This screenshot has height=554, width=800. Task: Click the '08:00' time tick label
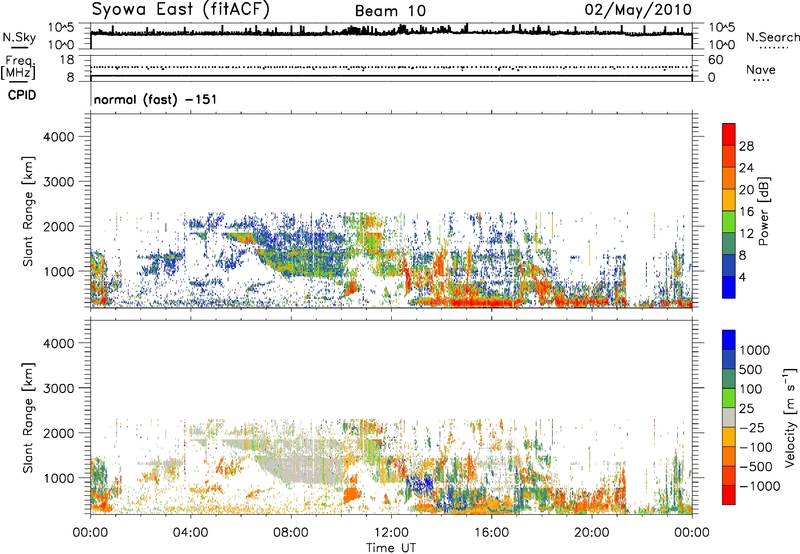pyautogui.click(x=291, y=533)
